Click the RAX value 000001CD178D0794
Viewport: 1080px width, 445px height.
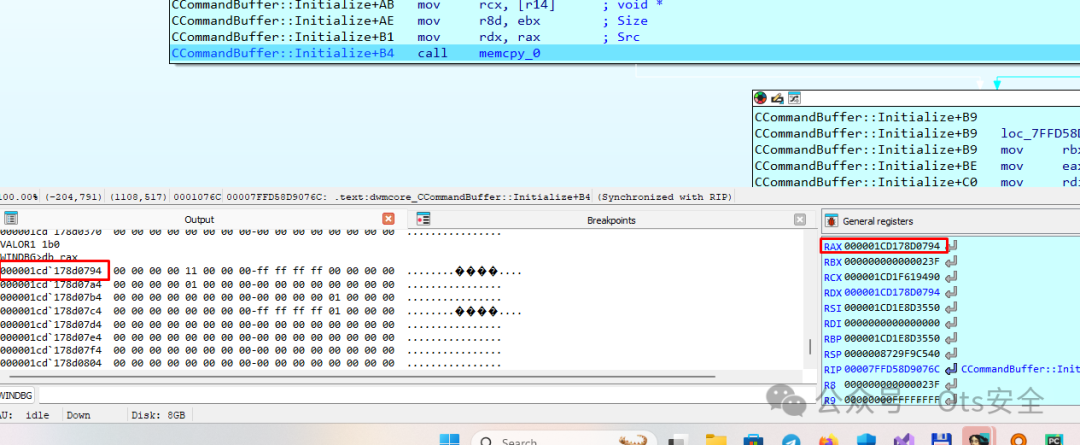892,246
